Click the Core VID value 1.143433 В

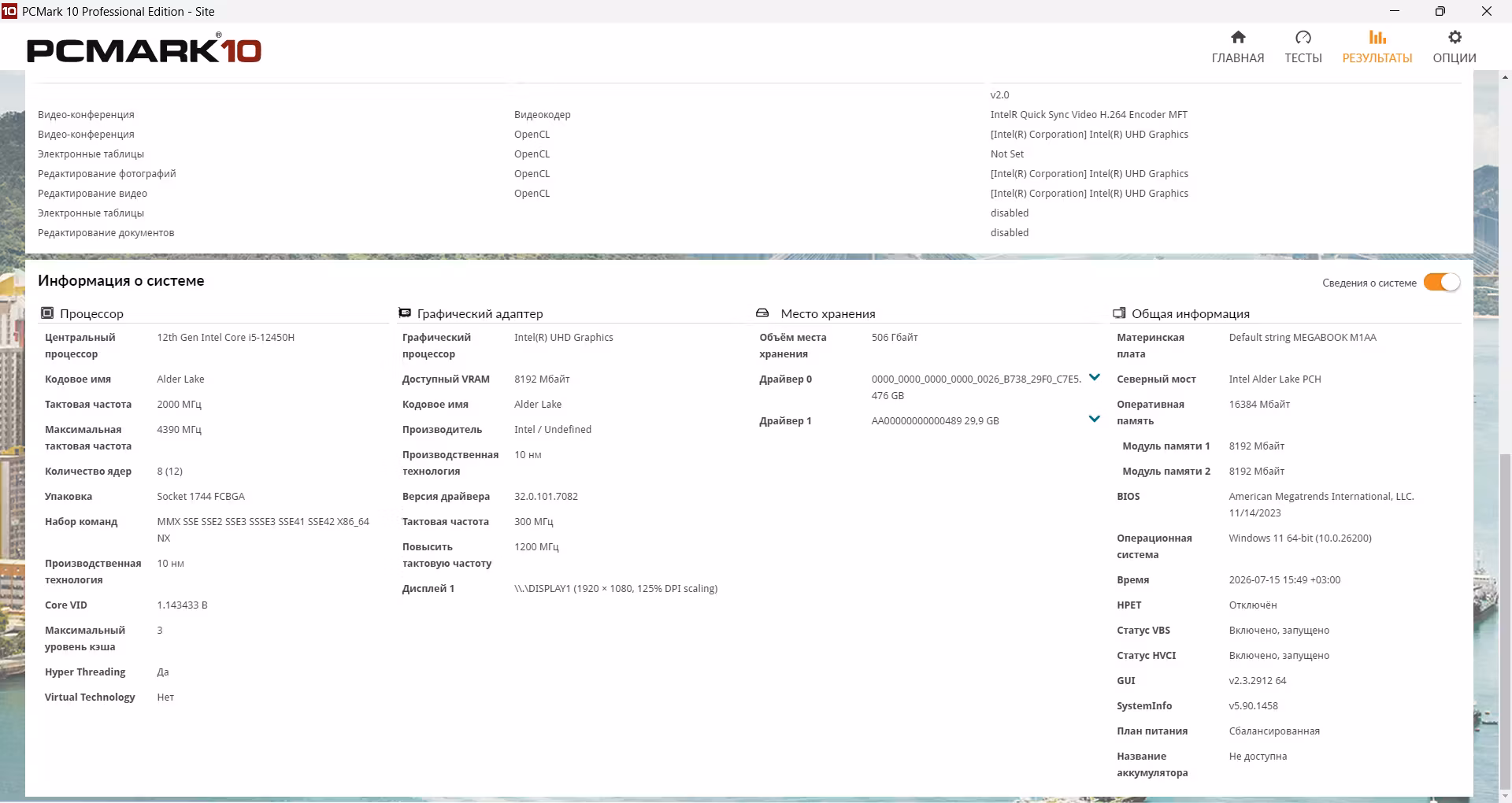coord(183,605)
